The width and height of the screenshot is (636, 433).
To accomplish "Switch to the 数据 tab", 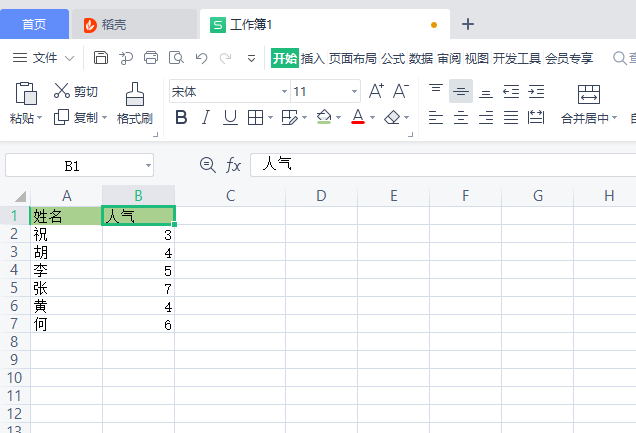I will 421,58.
